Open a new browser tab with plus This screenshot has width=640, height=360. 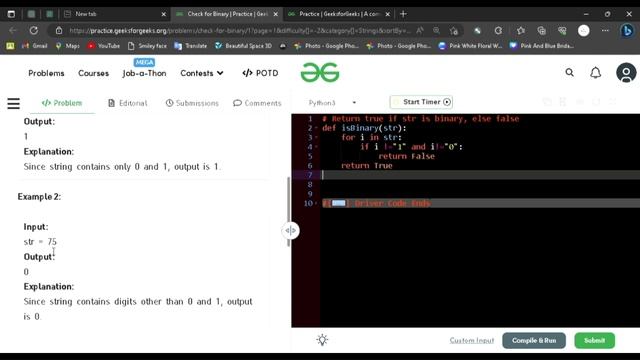[x=403, y=14]
